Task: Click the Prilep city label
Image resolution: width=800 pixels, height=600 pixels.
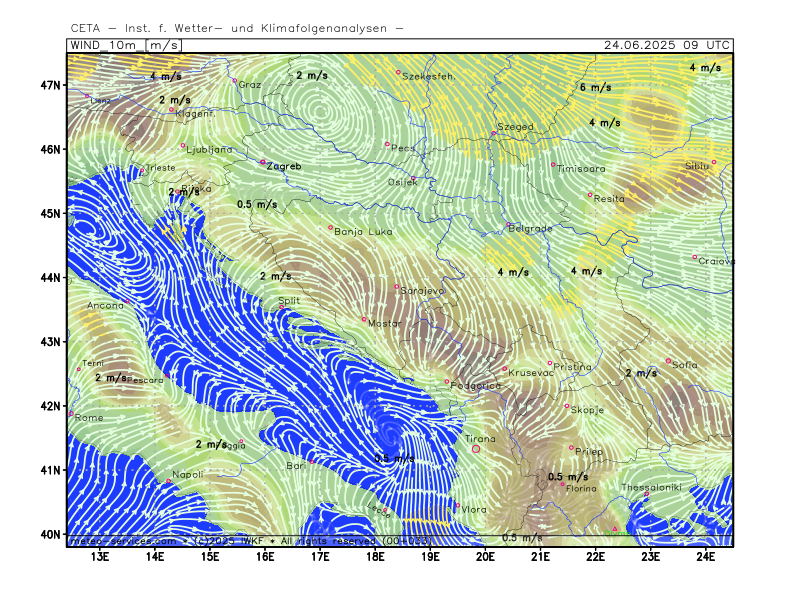Action: tap(589, 452)
